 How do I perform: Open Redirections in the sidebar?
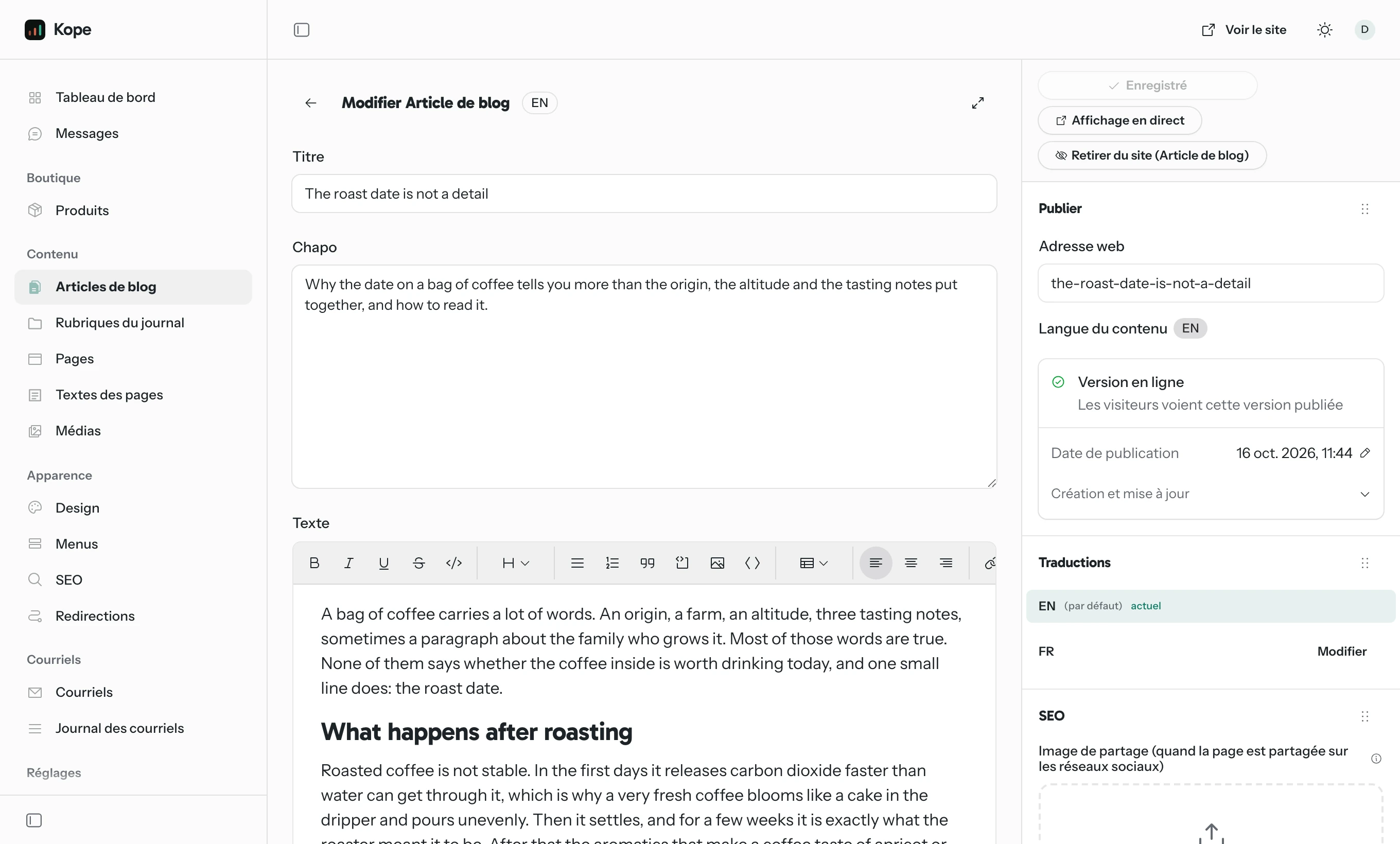tap(133, 616)
